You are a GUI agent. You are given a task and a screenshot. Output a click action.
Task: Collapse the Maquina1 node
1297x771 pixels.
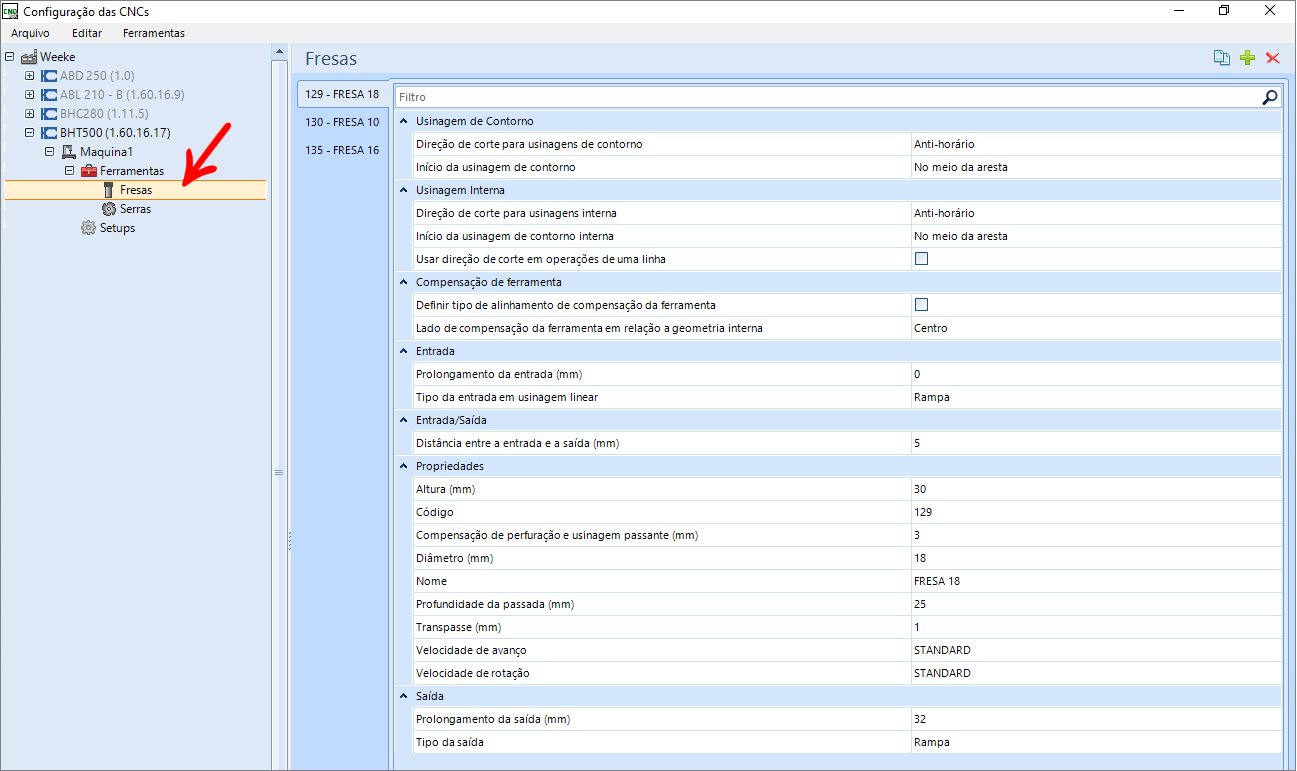50,152
